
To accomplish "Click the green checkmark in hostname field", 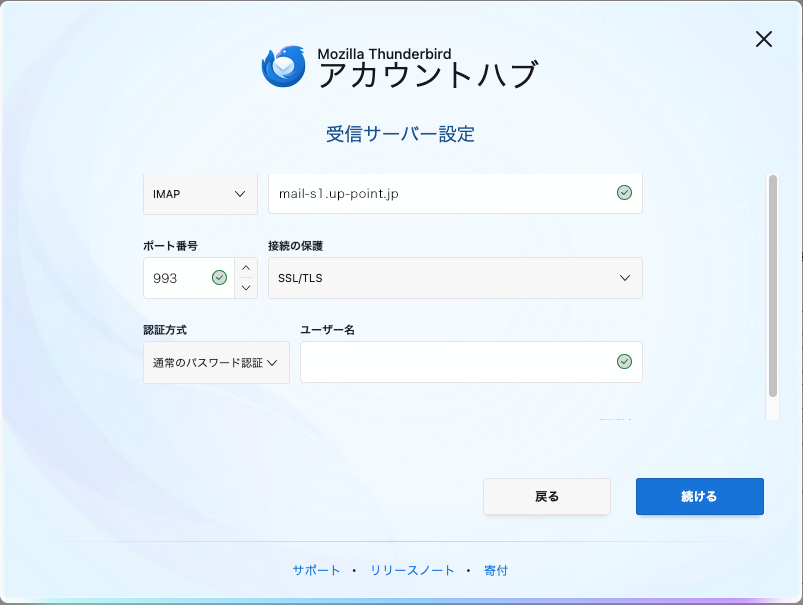I will [x=624, y=193].
